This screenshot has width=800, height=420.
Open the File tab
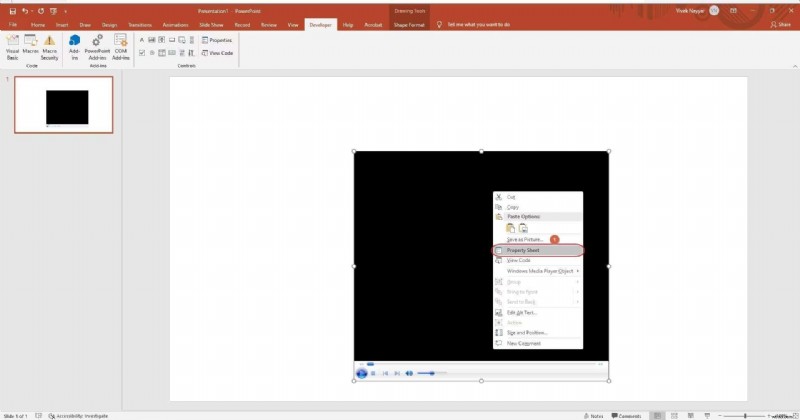[13, 24]
